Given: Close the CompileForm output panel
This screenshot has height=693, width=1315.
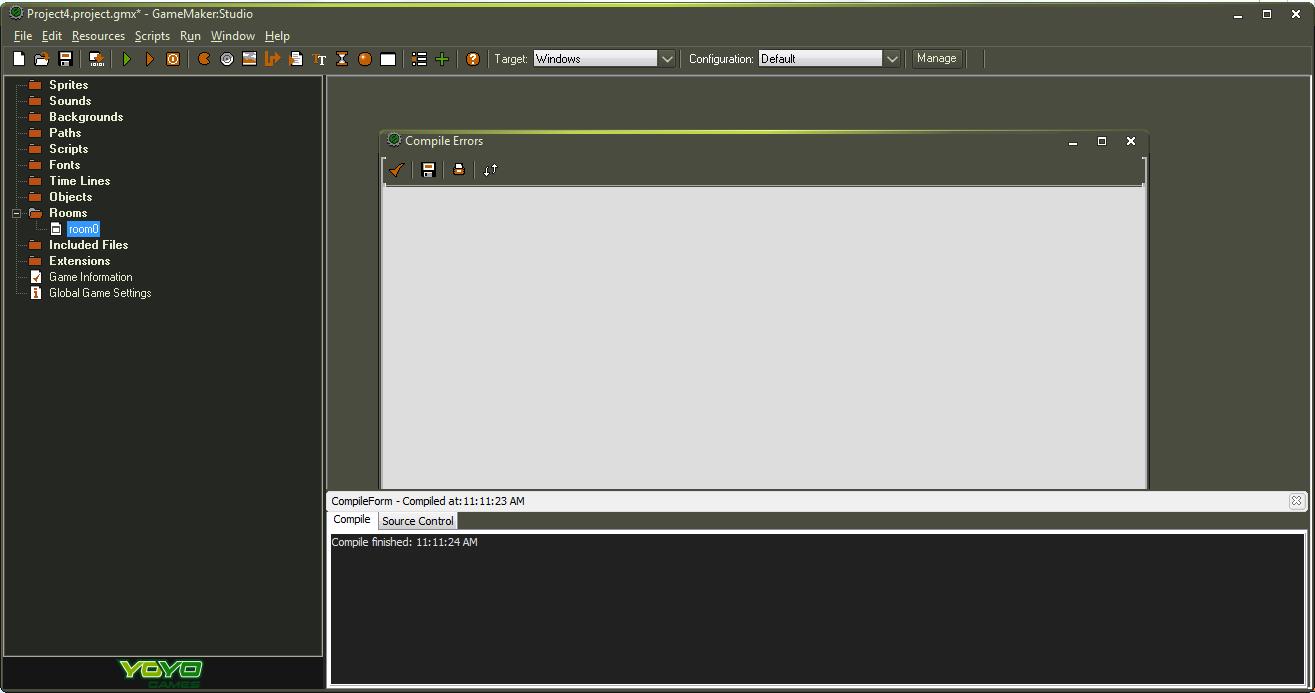Looking at the screenshot, I should 1296,500.
